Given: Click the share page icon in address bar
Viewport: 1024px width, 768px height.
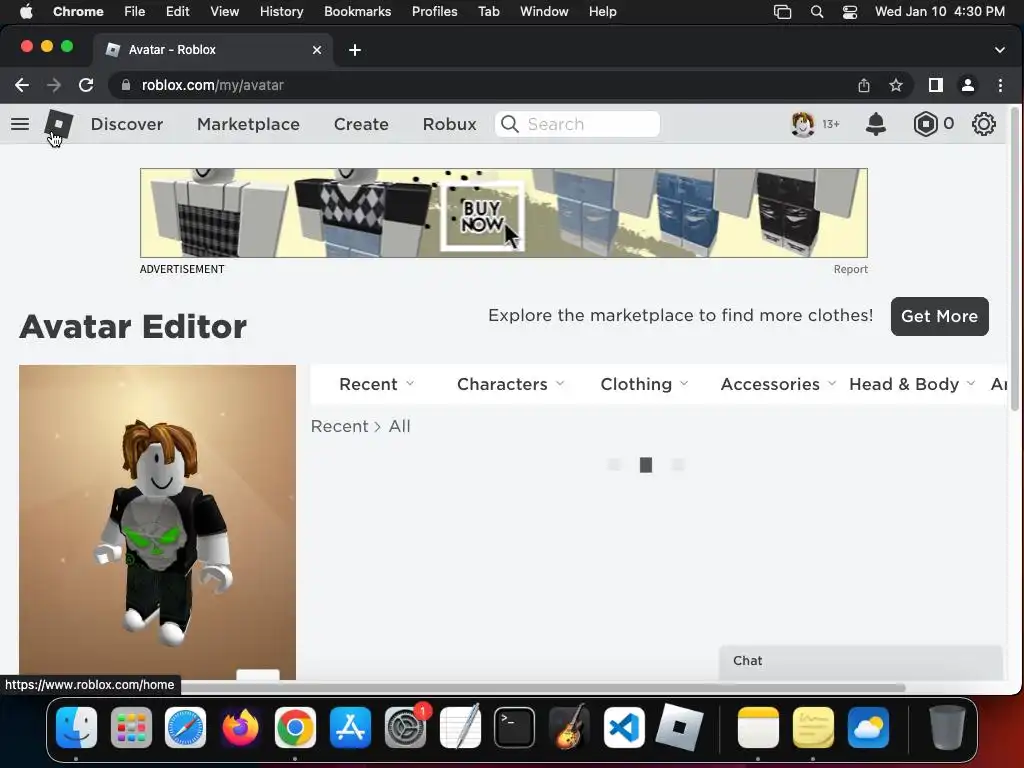Looking at the screenshot, I should point(864,85).
